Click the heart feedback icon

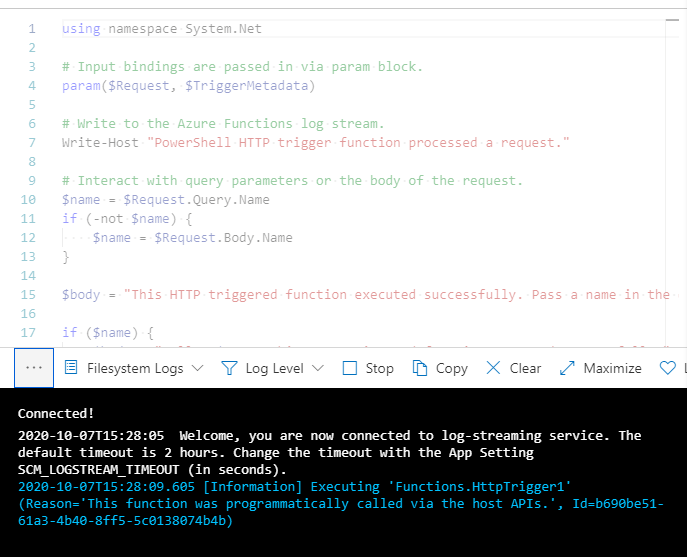[667, 368]
